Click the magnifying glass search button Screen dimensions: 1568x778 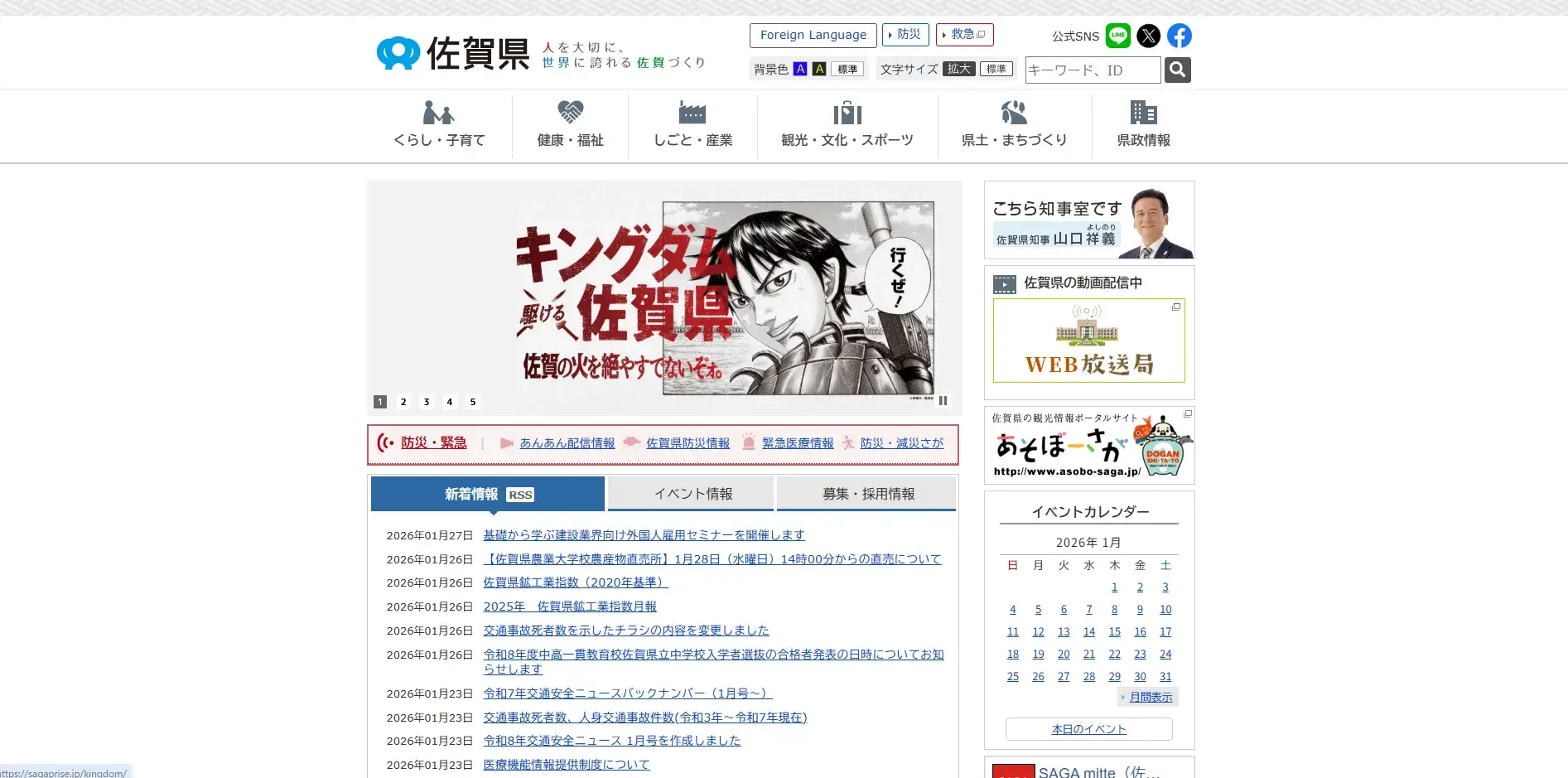[1177, 70]
